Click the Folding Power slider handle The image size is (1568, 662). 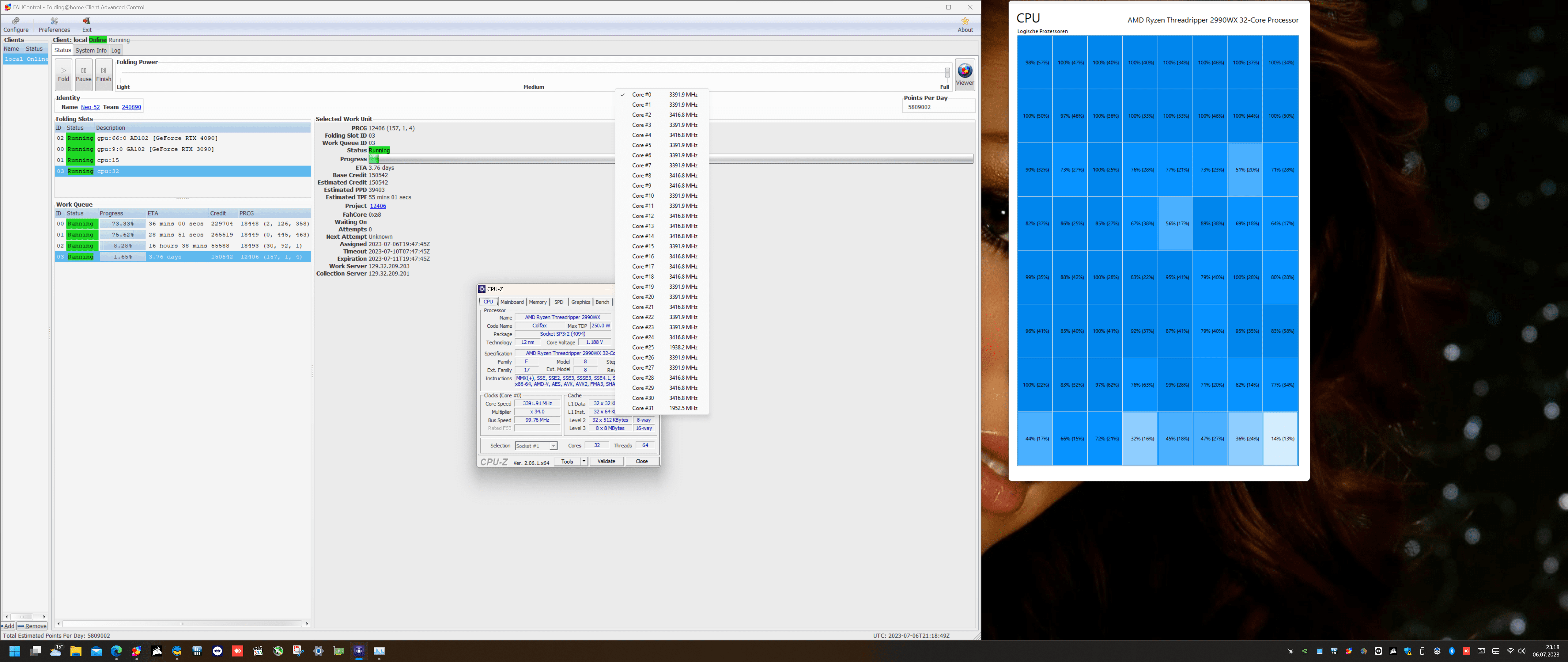pos(947,72)
